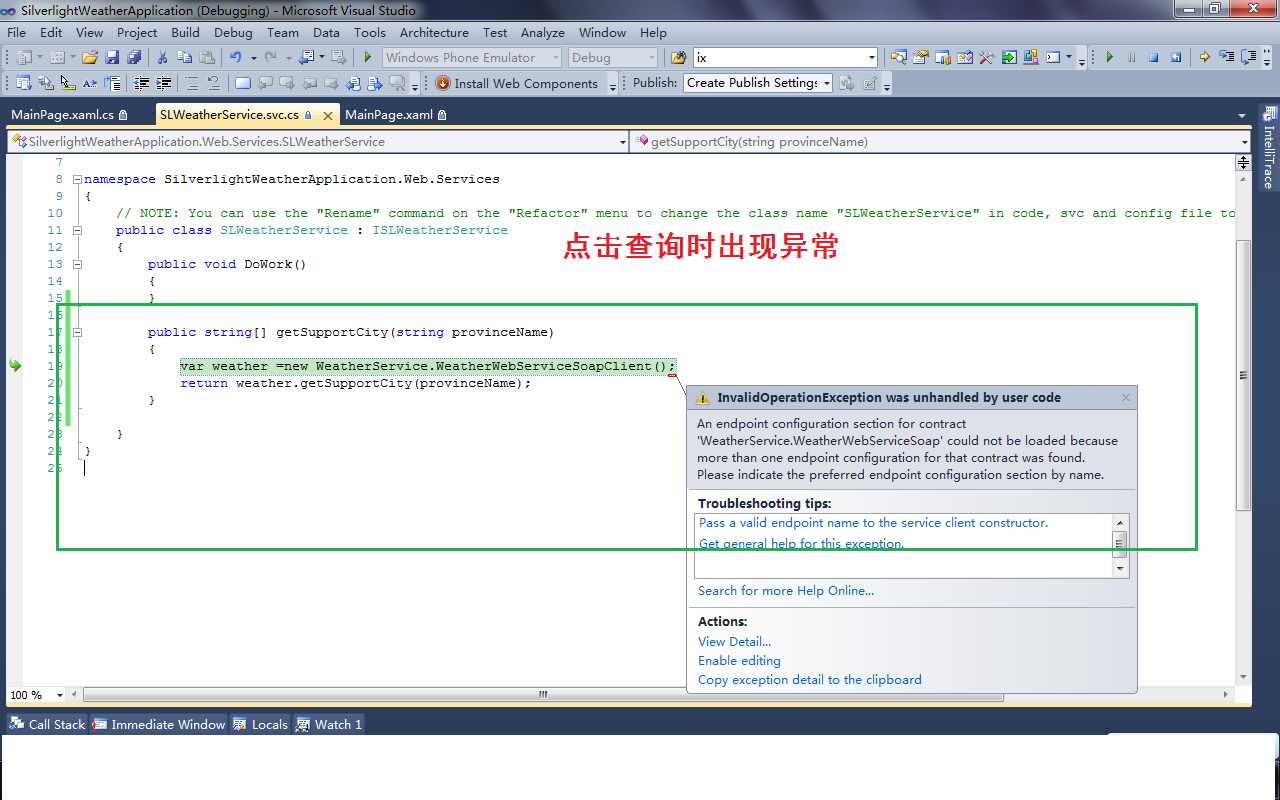Open the Properties Window toolbar icon

[x=921, y=57]
